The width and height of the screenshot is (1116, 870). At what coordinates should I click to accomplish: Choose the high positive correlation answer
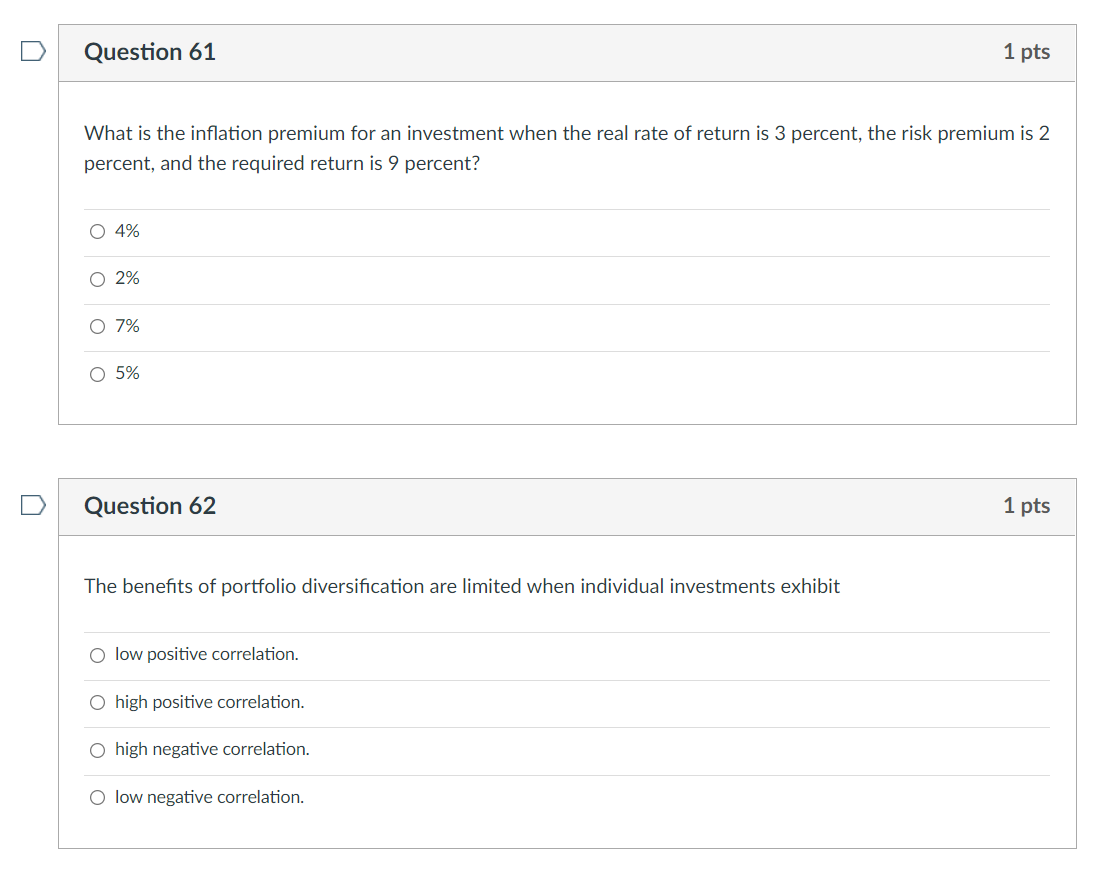97,702
